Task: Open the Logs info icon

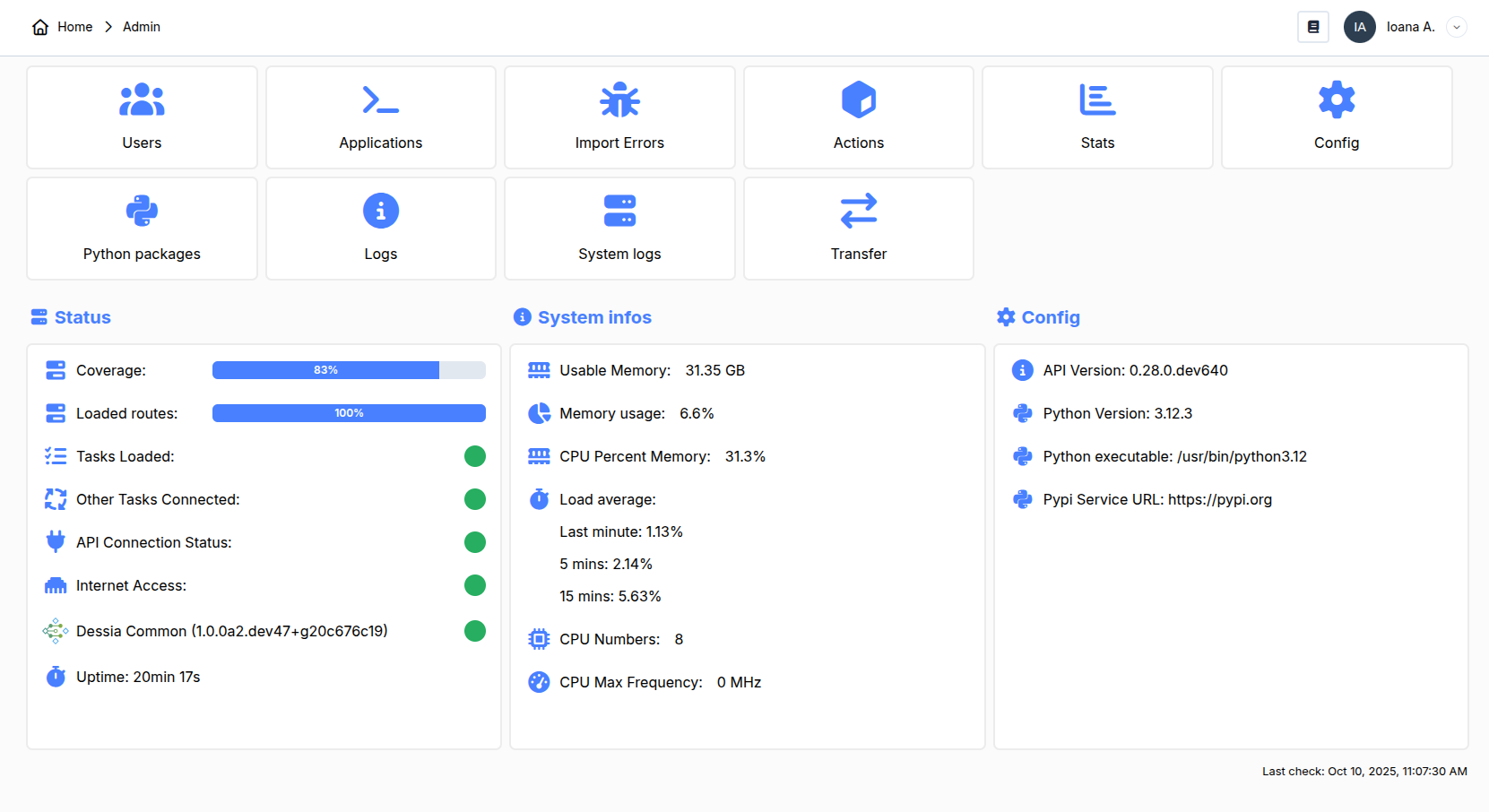Action: tap(380, 212)
